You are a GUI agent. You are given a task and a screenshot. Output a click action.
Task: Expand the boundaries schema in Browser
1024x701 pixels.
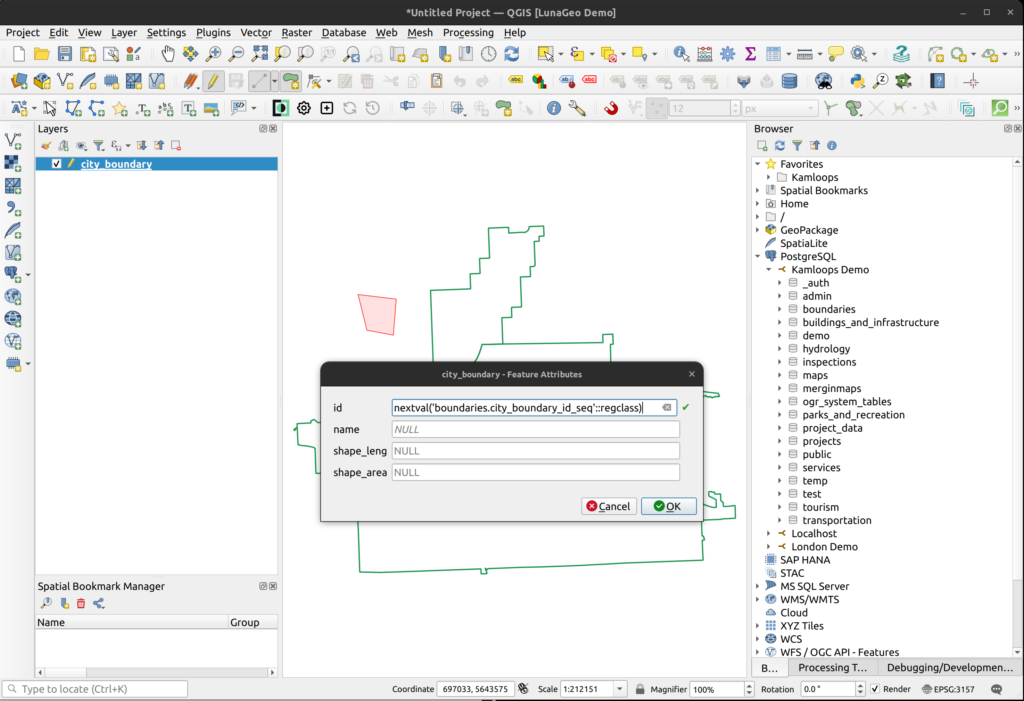(779, 309)
